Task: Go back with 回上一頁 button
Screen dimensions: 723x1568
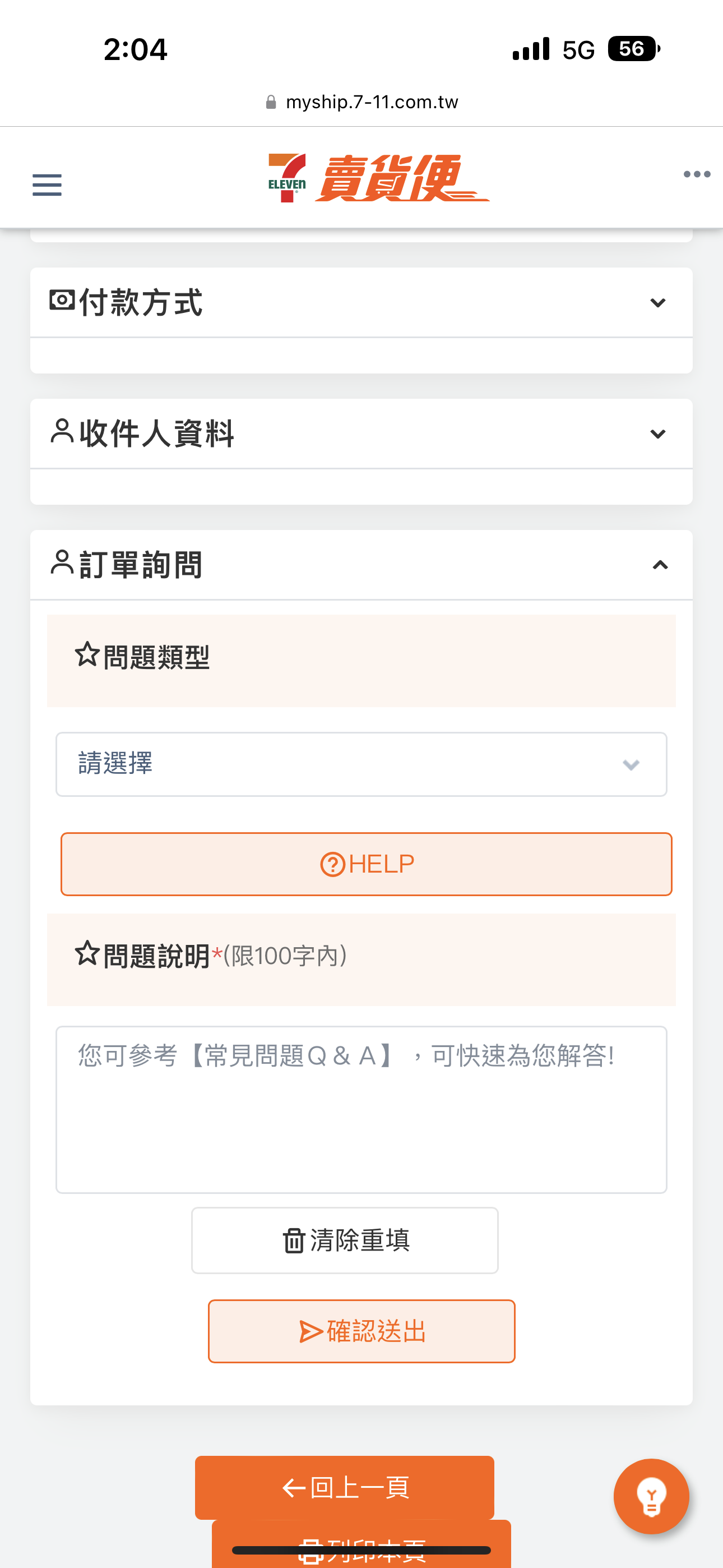Action: (345, 1487)
